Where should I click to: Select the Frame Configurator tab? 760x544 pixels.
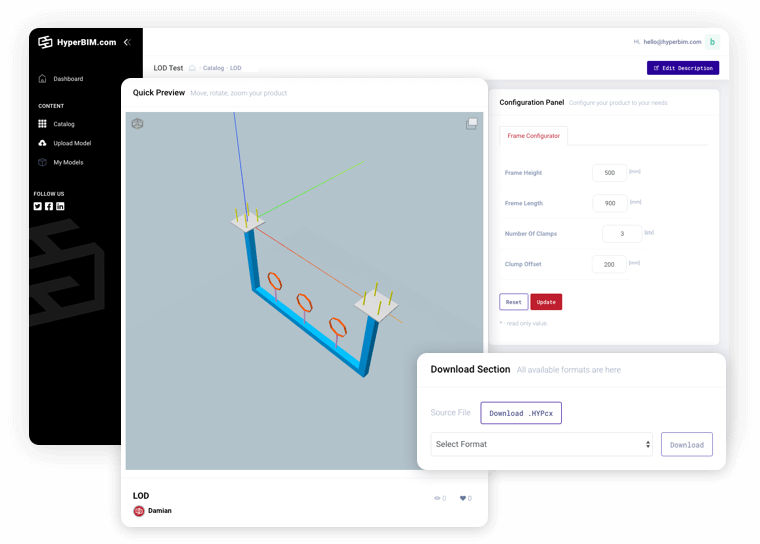(533, 136)
